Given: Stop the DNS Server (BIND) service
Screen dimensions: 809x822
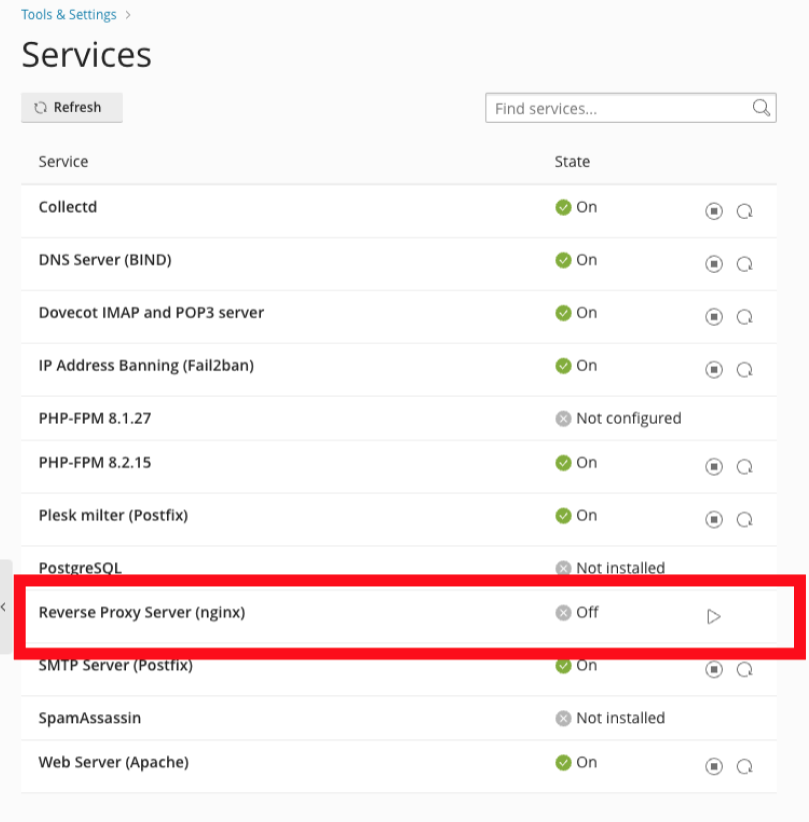Looking at the screenshot, I should coord(714,264).
